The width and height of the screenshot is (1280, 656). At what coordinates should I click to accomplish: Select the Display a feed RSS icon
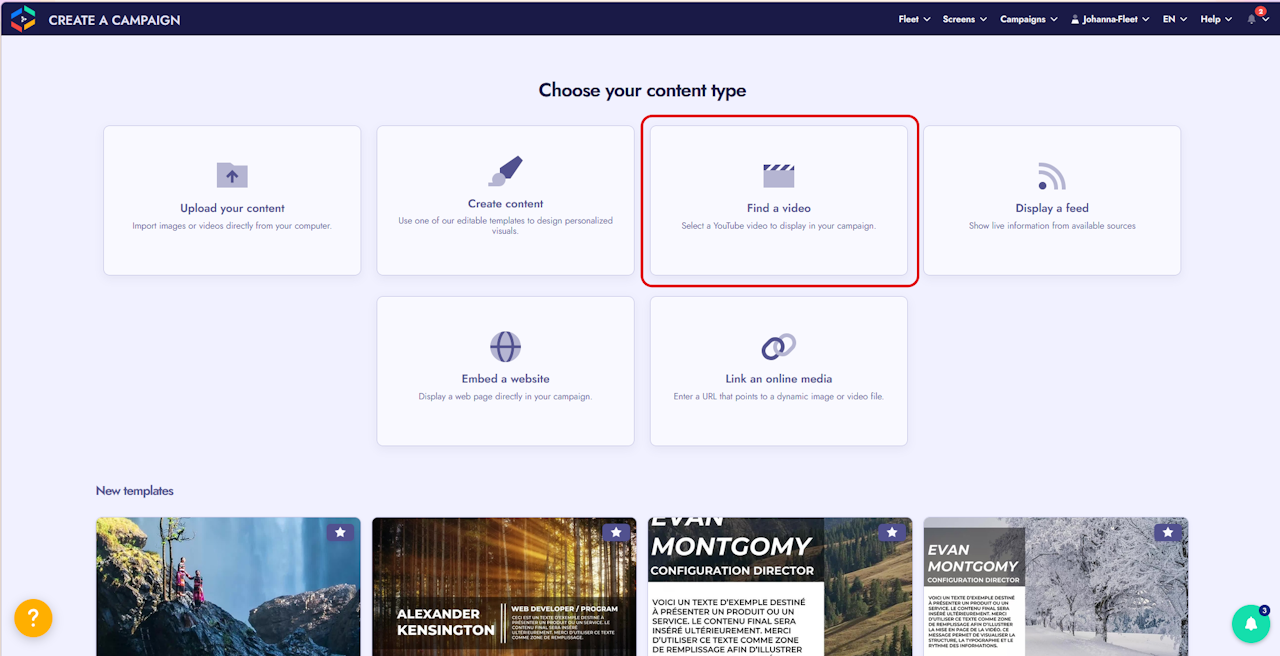(x=1051, y=176)
